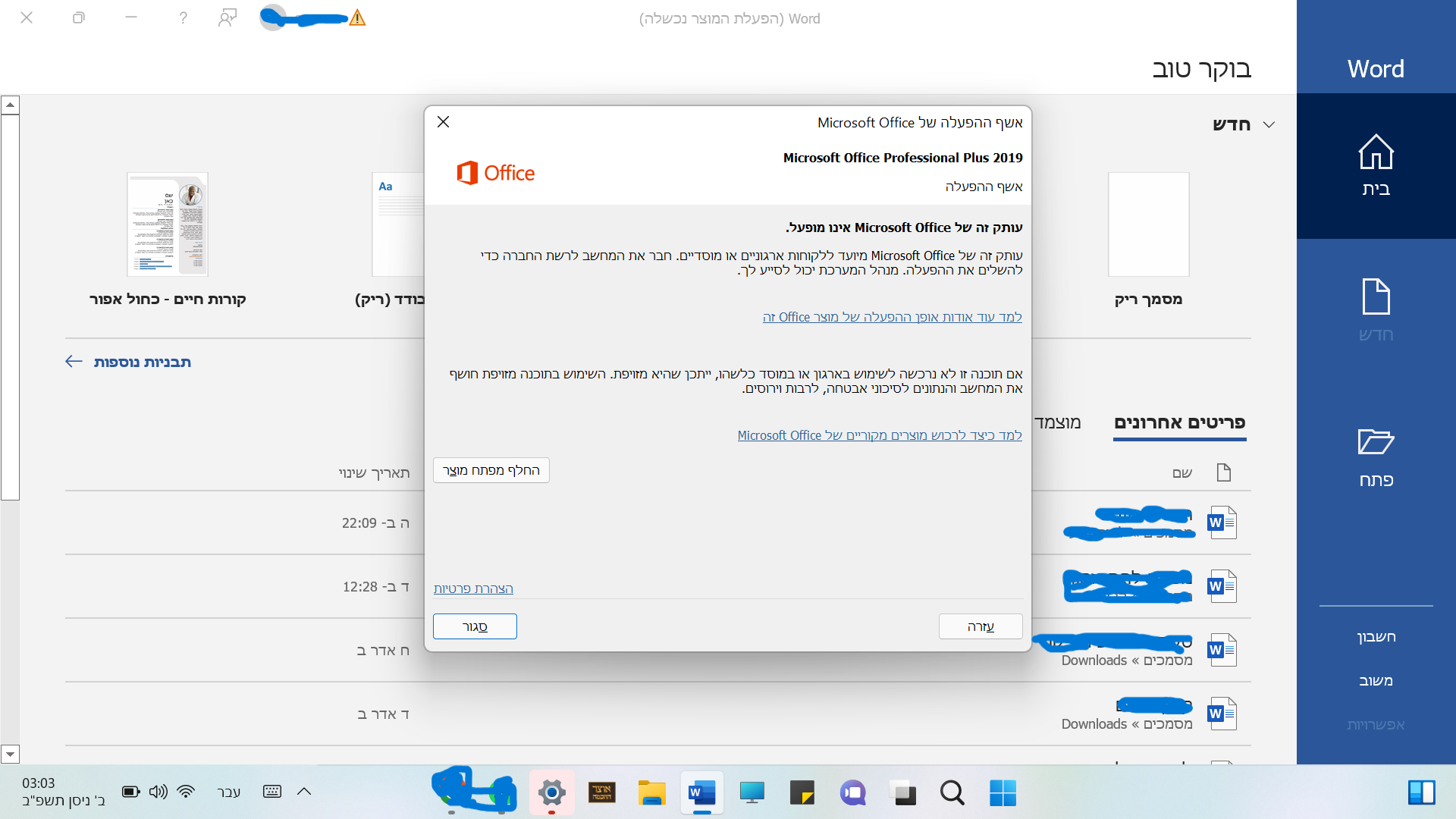Open link about how this Office product is activated

[x=893, y=317]
